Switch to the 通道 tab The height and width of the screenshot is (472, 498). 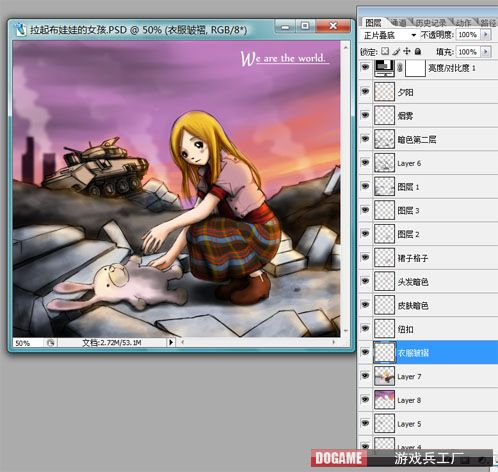[399, 23]
